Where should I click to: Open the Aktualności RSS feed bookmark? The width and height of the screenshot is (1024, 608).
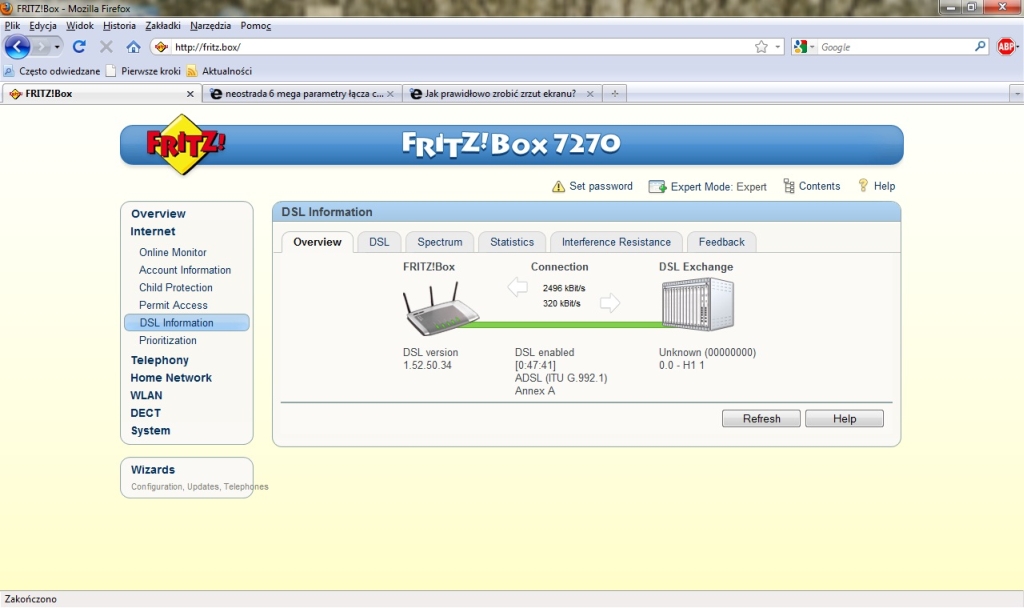coord(219,71)
